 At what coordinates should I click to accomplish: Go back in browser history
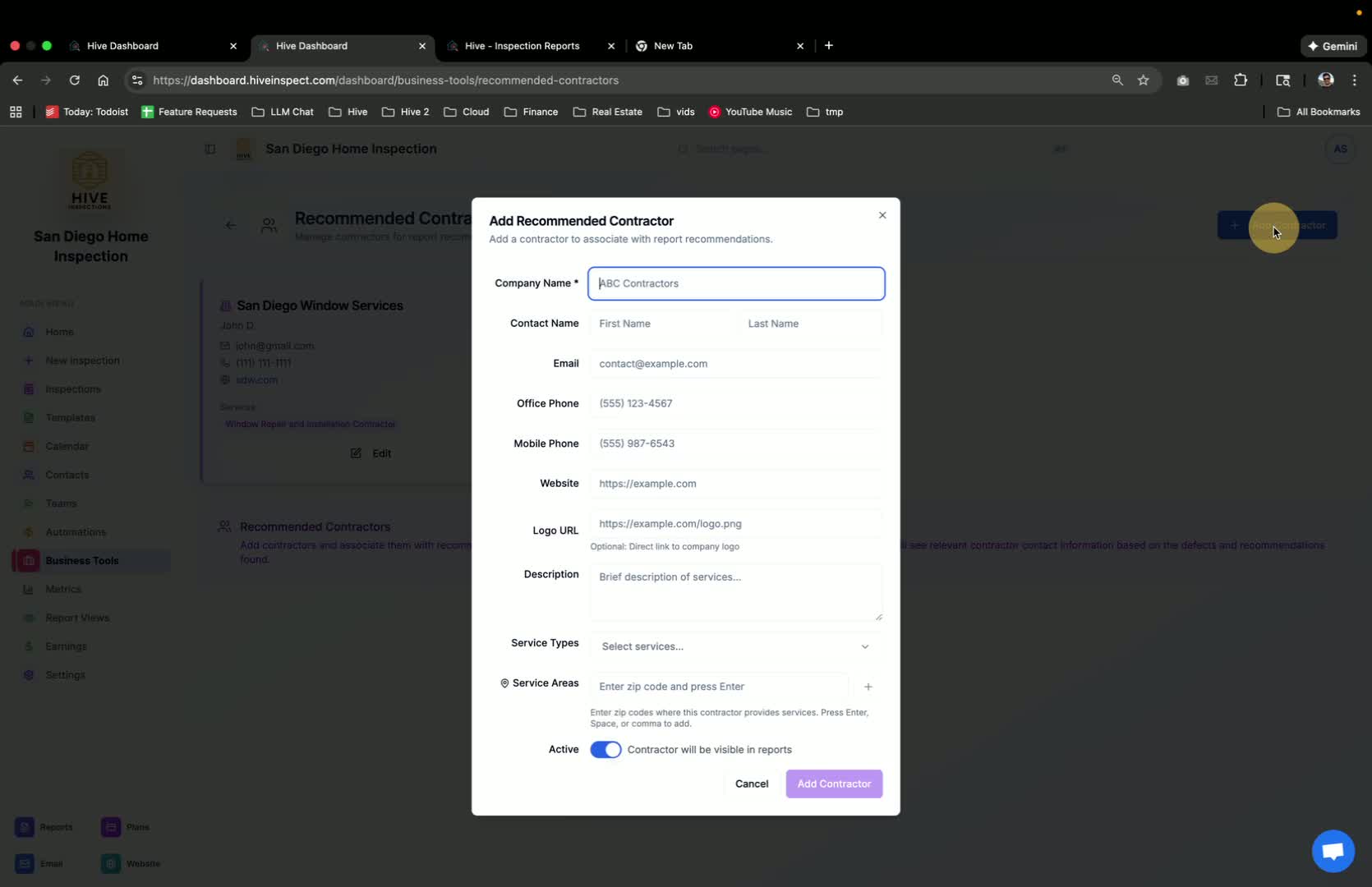click(x=17, y=80)
